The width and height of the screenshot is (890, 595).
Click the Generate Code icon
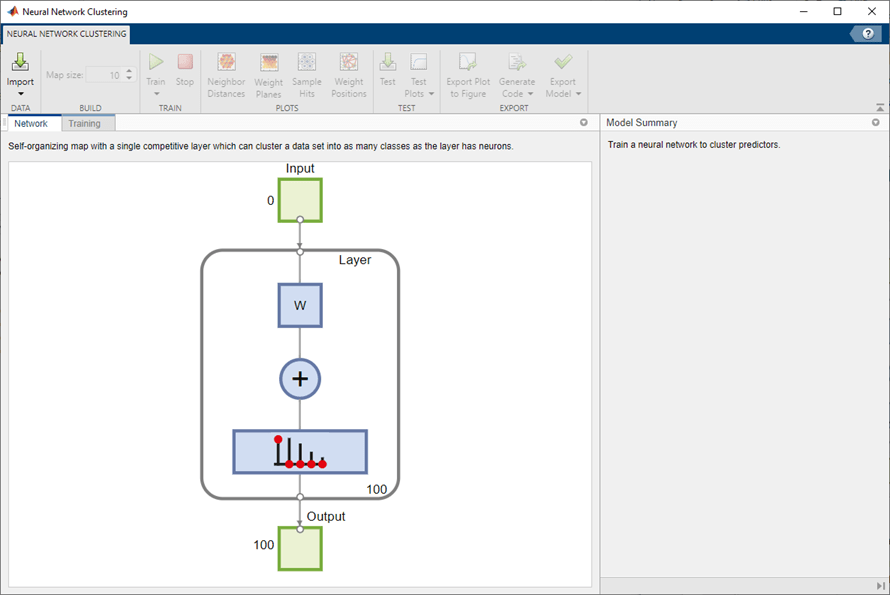[x=517, y=62]
